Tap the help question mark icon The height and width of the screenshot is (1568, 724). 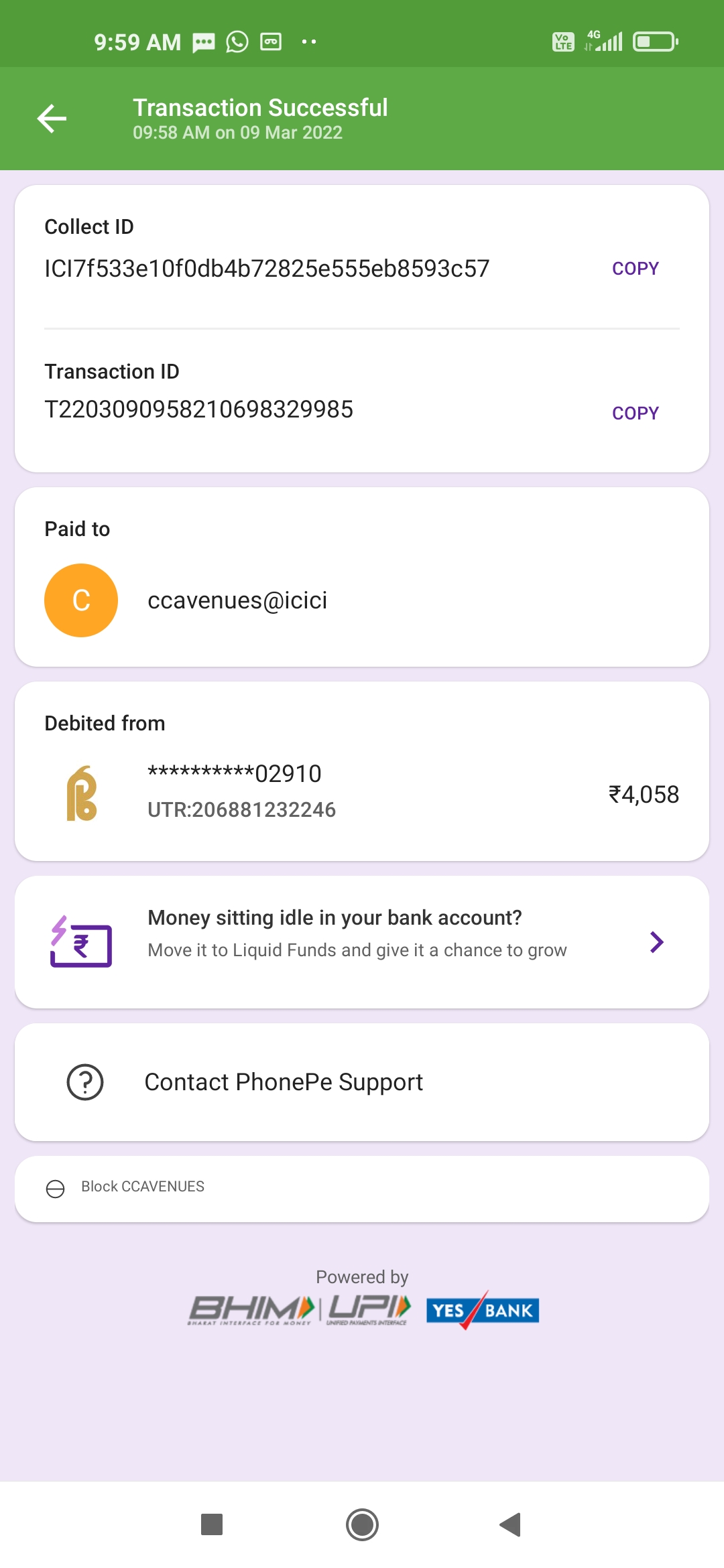(85, 1082)
